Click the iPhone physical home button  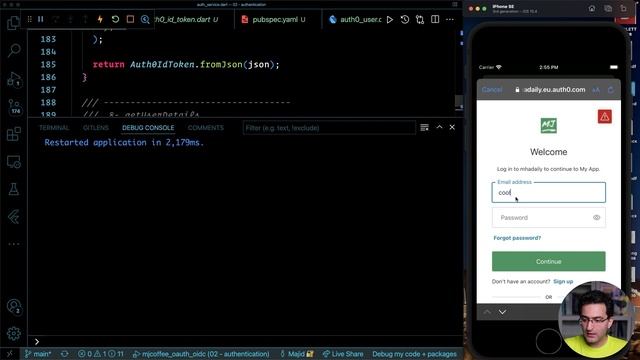(x=548, y=341)
